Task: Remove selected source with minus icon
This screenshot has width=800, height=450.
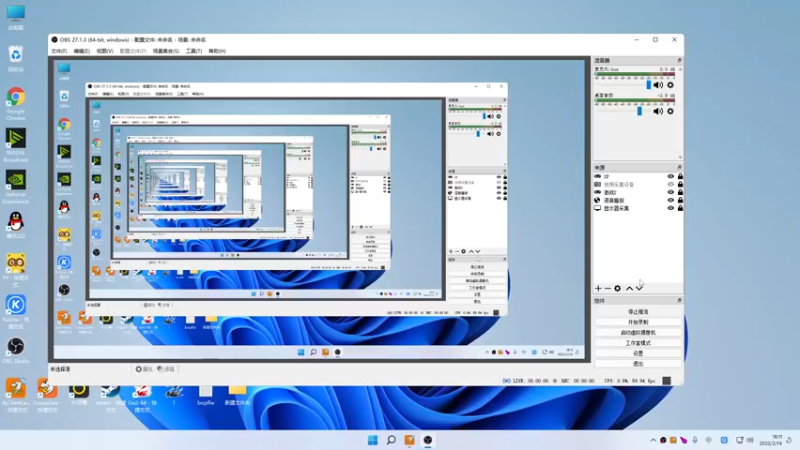Action: (x=607, y=288)
